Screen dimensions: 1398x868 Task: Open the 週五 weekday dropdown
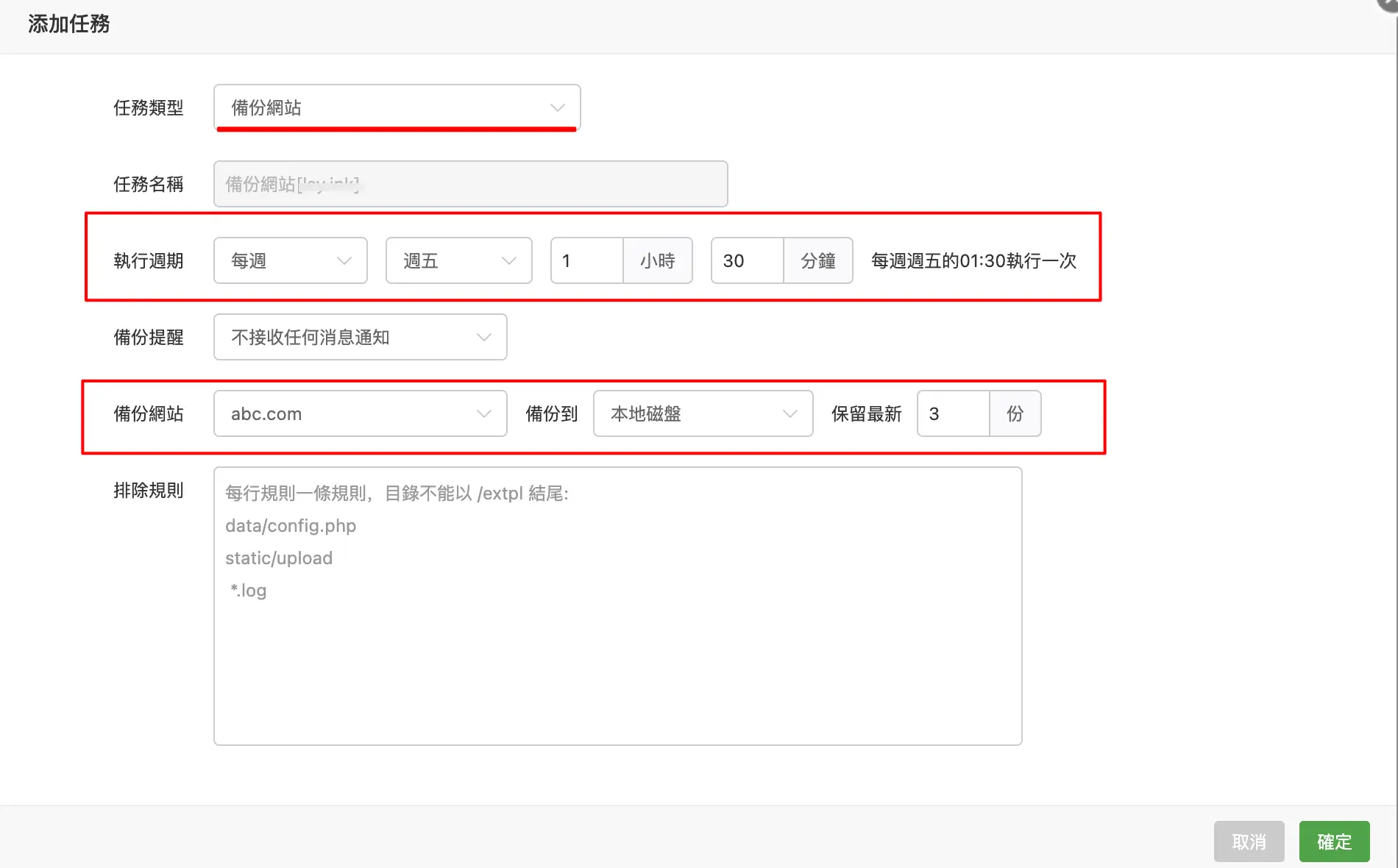[458, 260]
